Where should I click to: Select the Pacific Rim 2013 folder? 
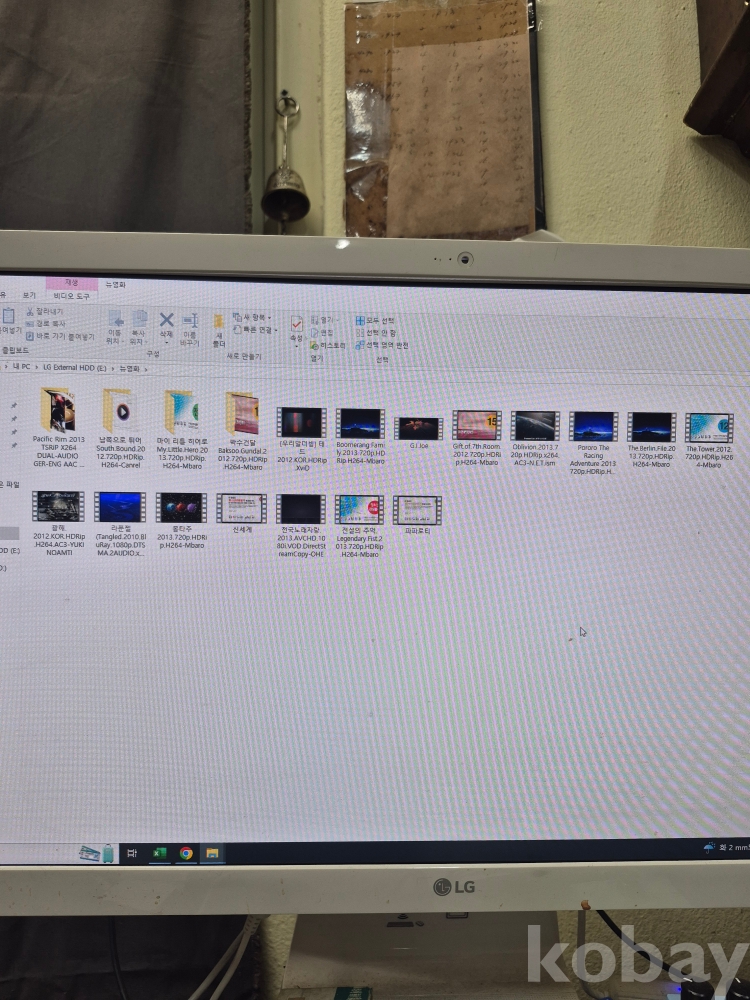pos(58,410)
